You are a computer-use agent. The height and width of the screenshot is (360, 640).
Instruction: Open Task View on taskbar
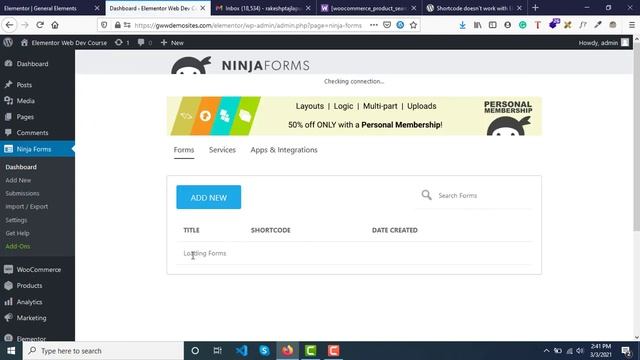pyautogui.click(x=218, y=351)
